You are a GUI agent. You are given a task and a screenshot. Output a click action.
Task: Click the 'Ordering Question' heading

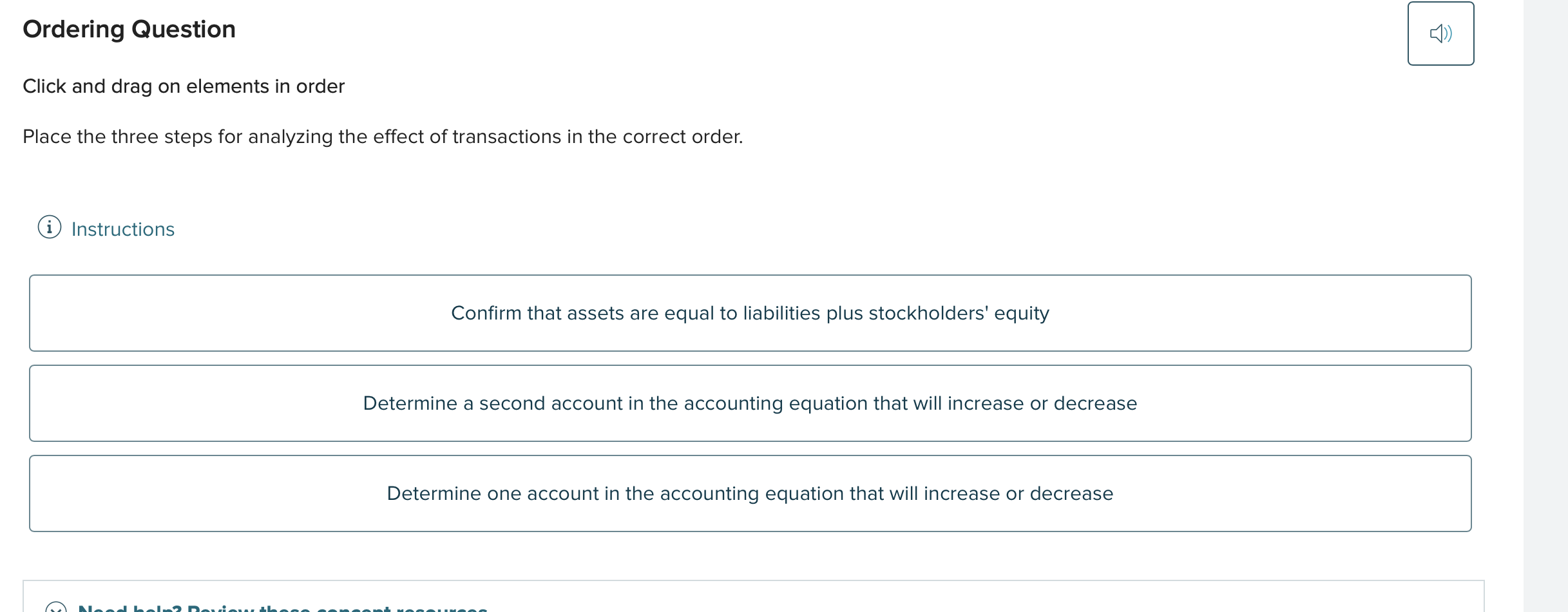129,30
